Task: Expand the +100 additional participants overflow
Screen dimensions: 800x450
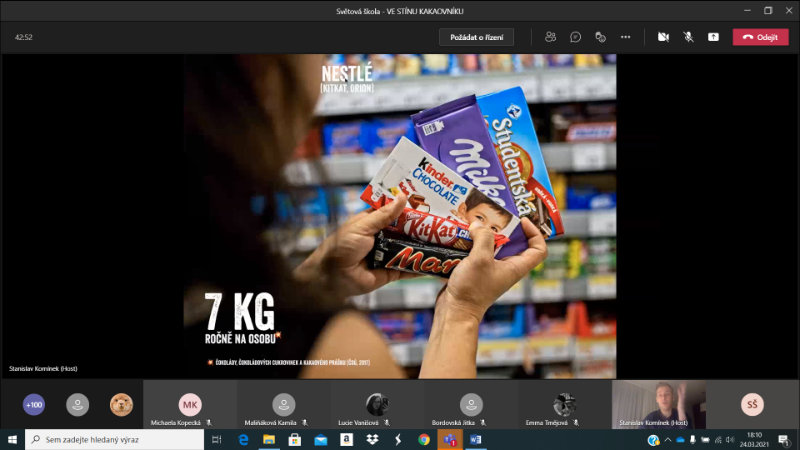Action: pos(34,405)
